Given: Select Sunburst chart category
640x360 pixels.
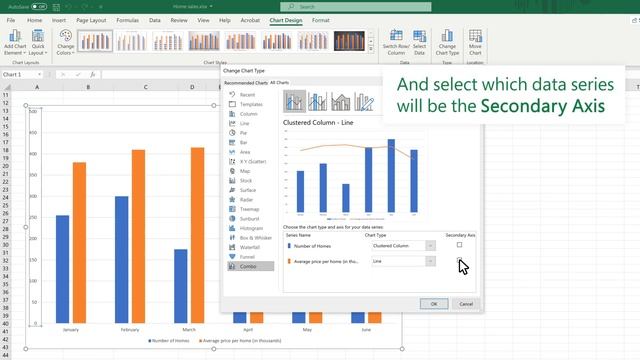Looking at the screenshot, I should click(x=249, y=219).
